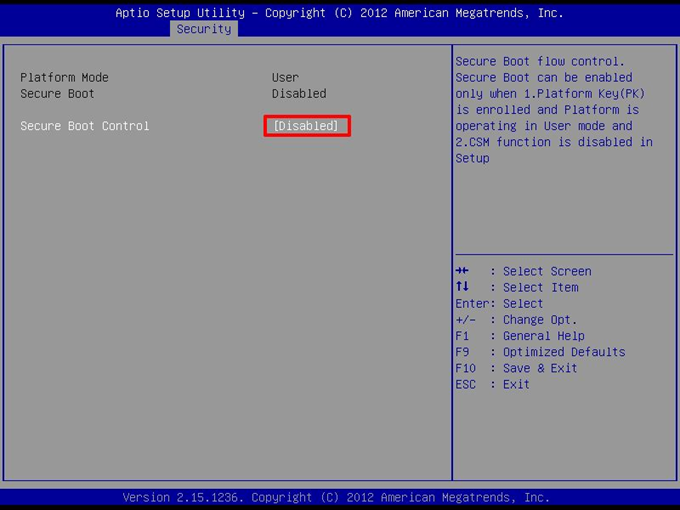Click the 'Select Item' help entry

(540, 288)
